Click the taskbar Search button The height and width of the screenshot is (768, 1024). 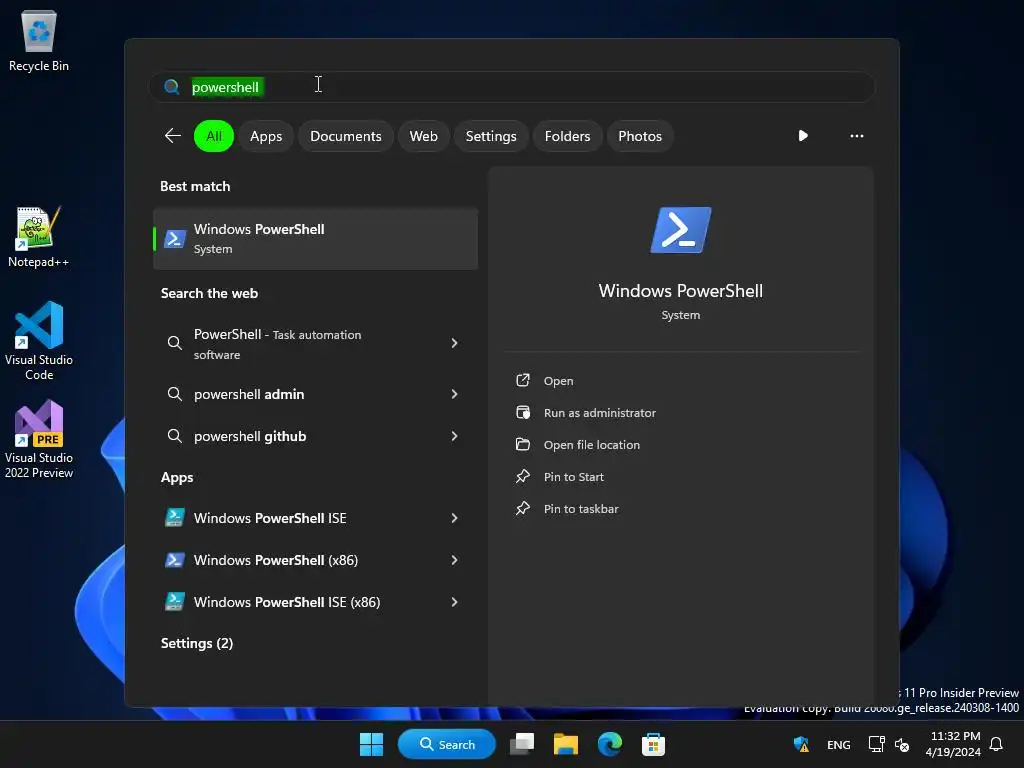coord(447,744)
